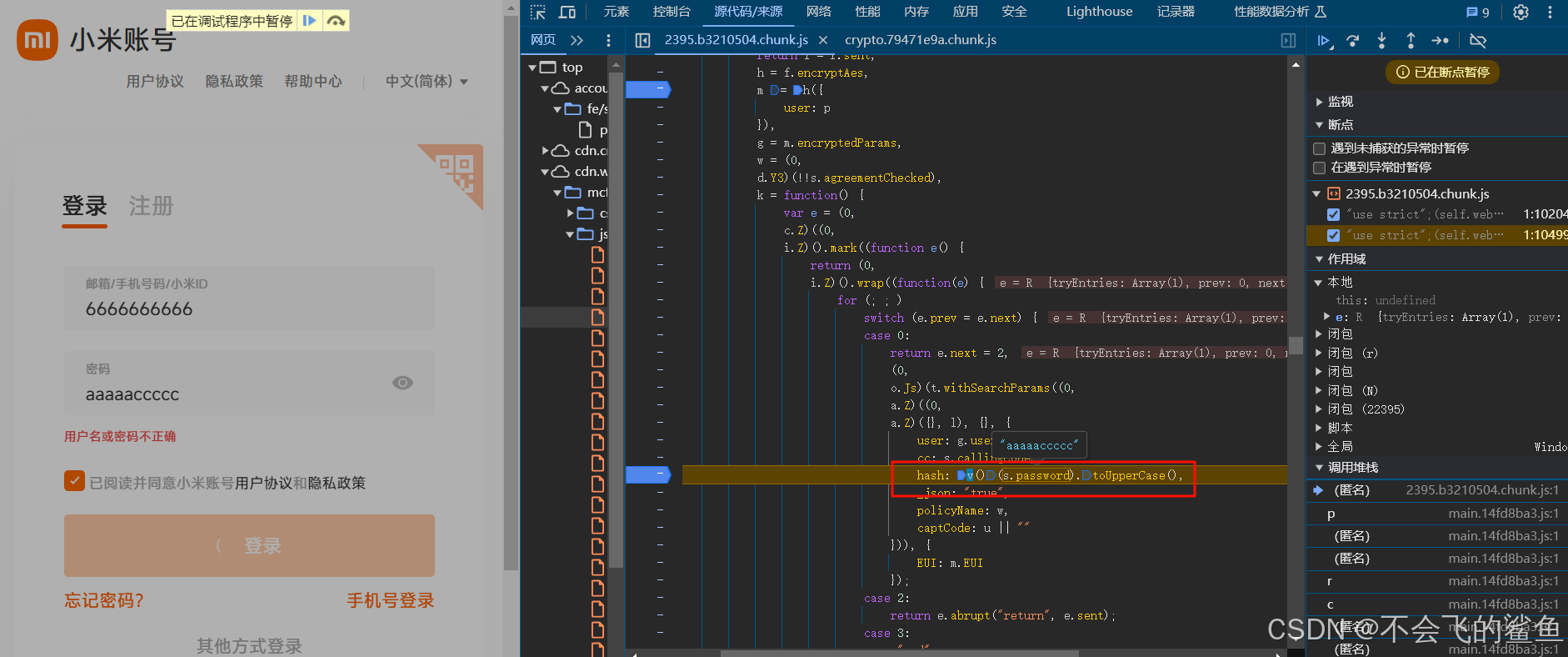Select the 应用 Application tab

coord(965,12)
